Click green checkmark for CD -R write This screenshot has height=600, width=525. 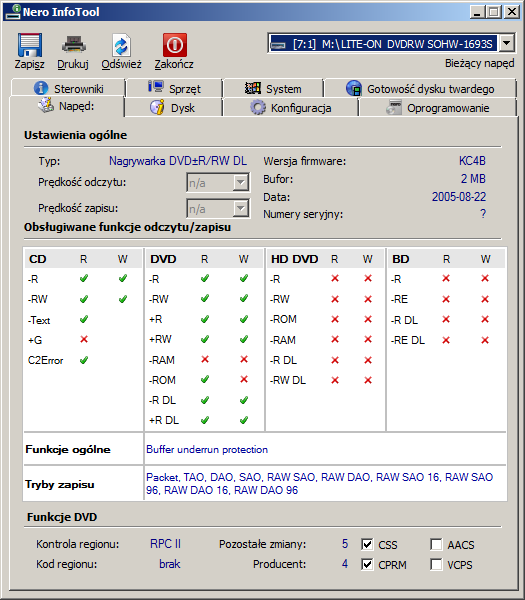(122, 279)
